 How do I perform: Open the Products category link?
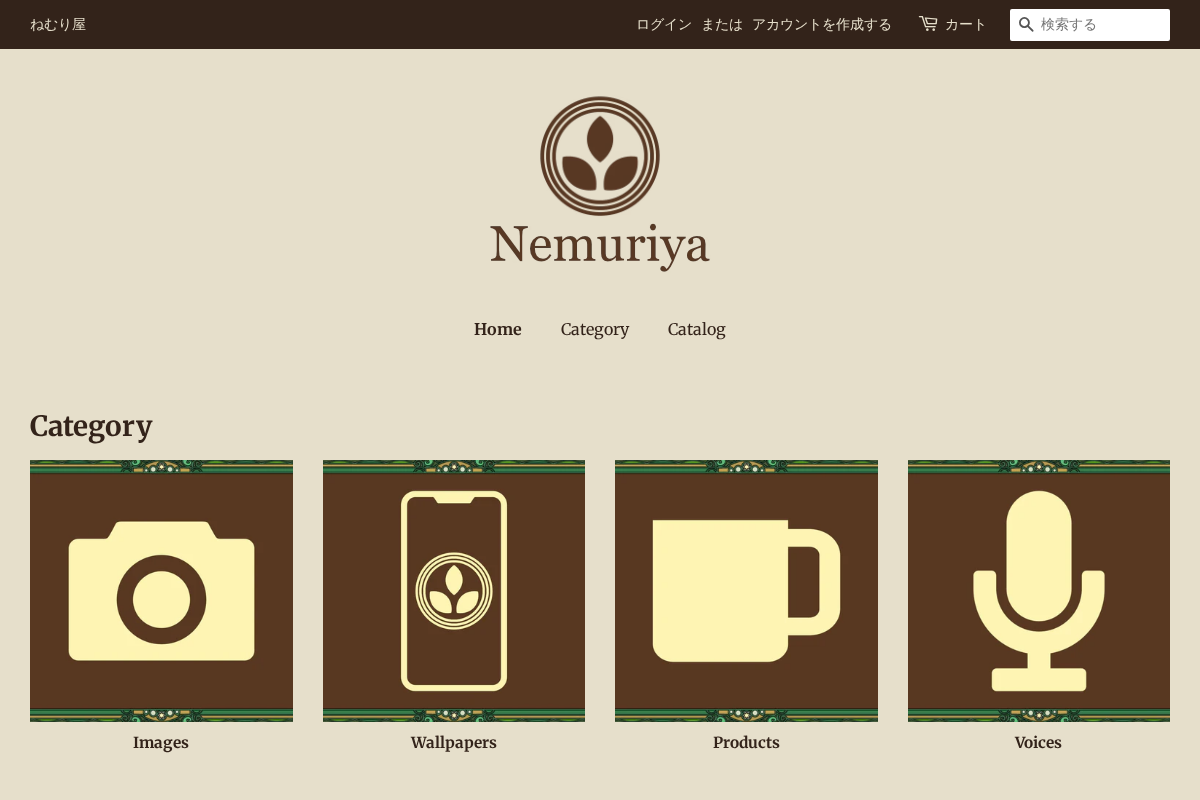[746, 742]
